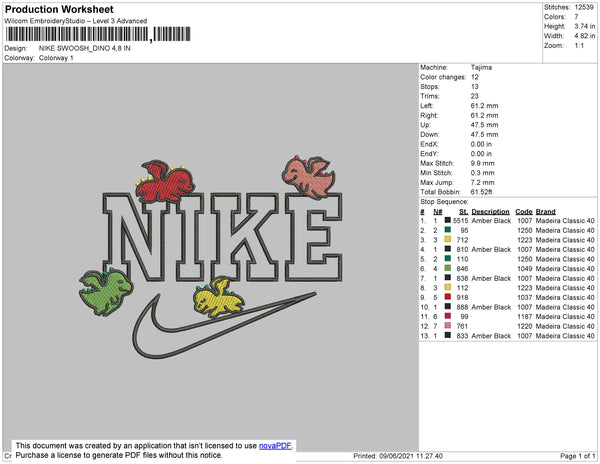Click stitch count '5515' in stop 1
Viewport: 600px width, 464px height.
460,221
